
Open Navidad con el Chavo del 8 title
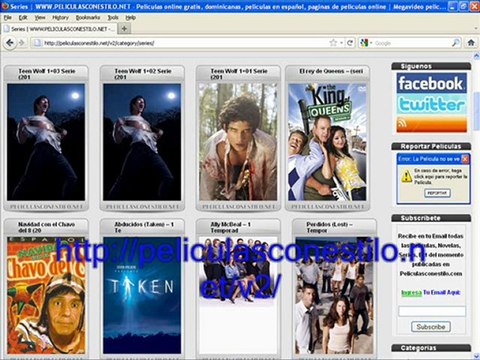46,227
